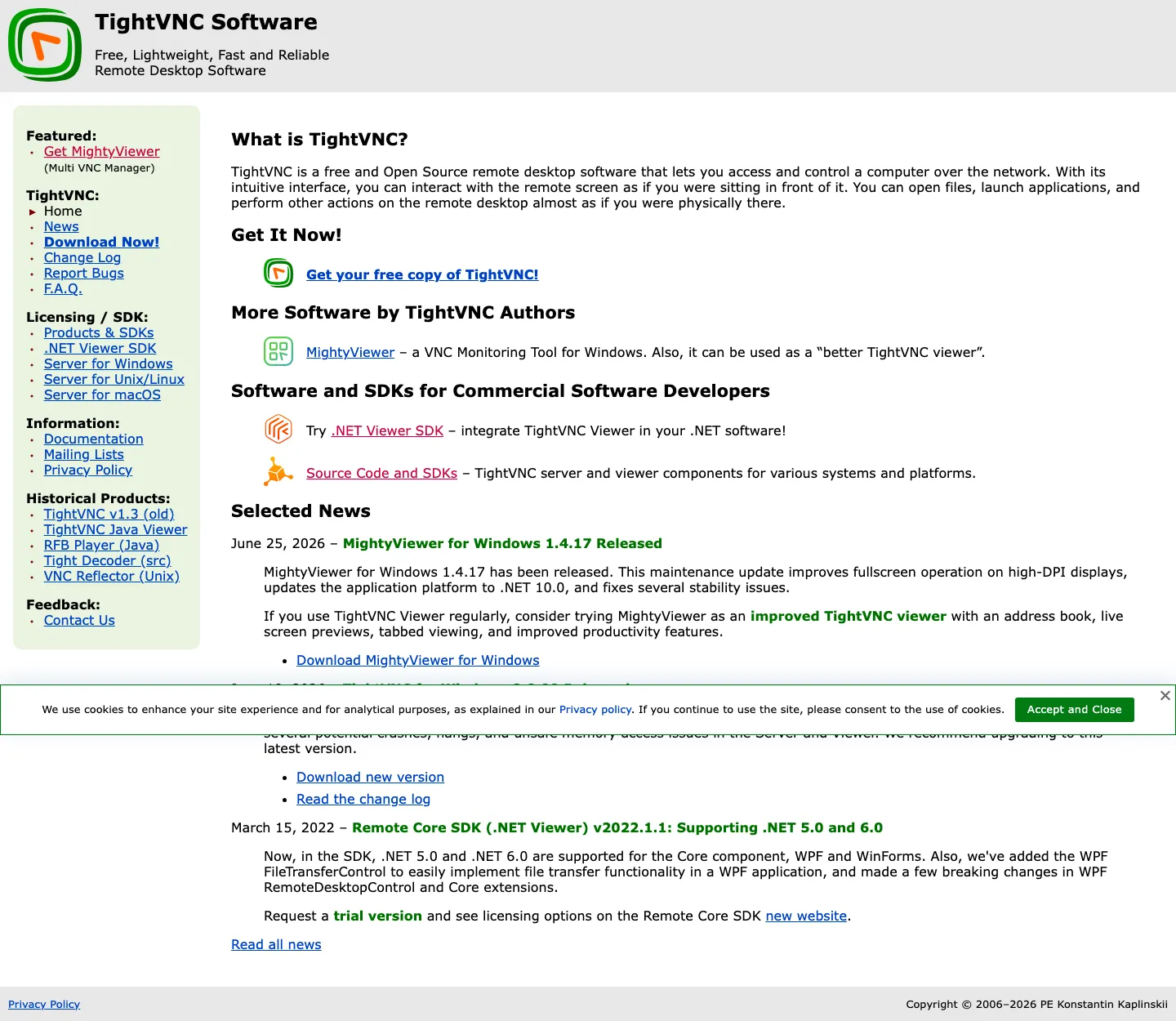Image resolution: width=1176 pixels, height=1021 pixels.
Task: Click 'Download new version' link
Action: pyautogui.click(x=370, y=777)
